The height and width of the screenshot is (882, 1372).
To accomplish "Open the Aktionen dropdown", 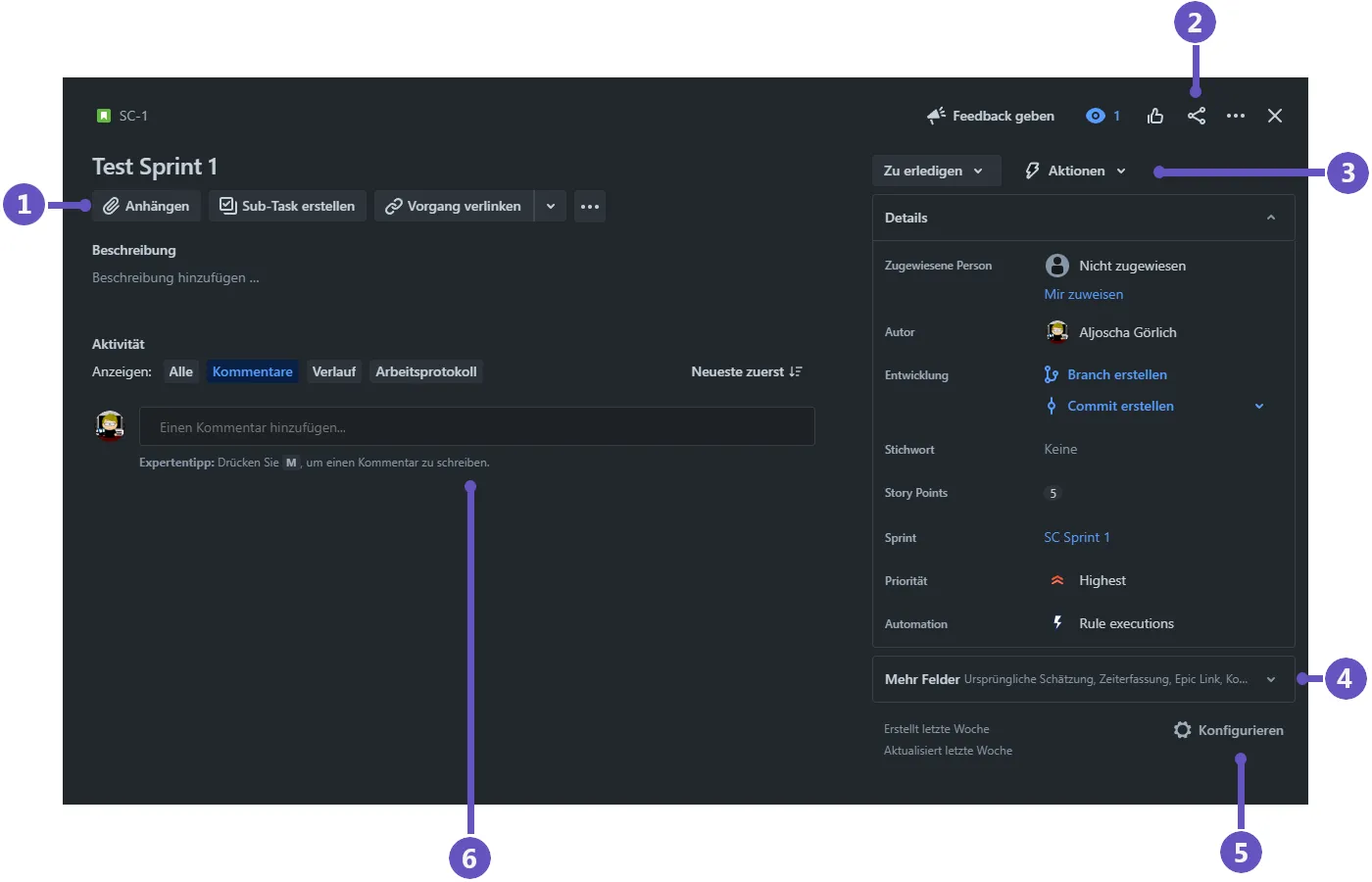I will click(1075, 171).
